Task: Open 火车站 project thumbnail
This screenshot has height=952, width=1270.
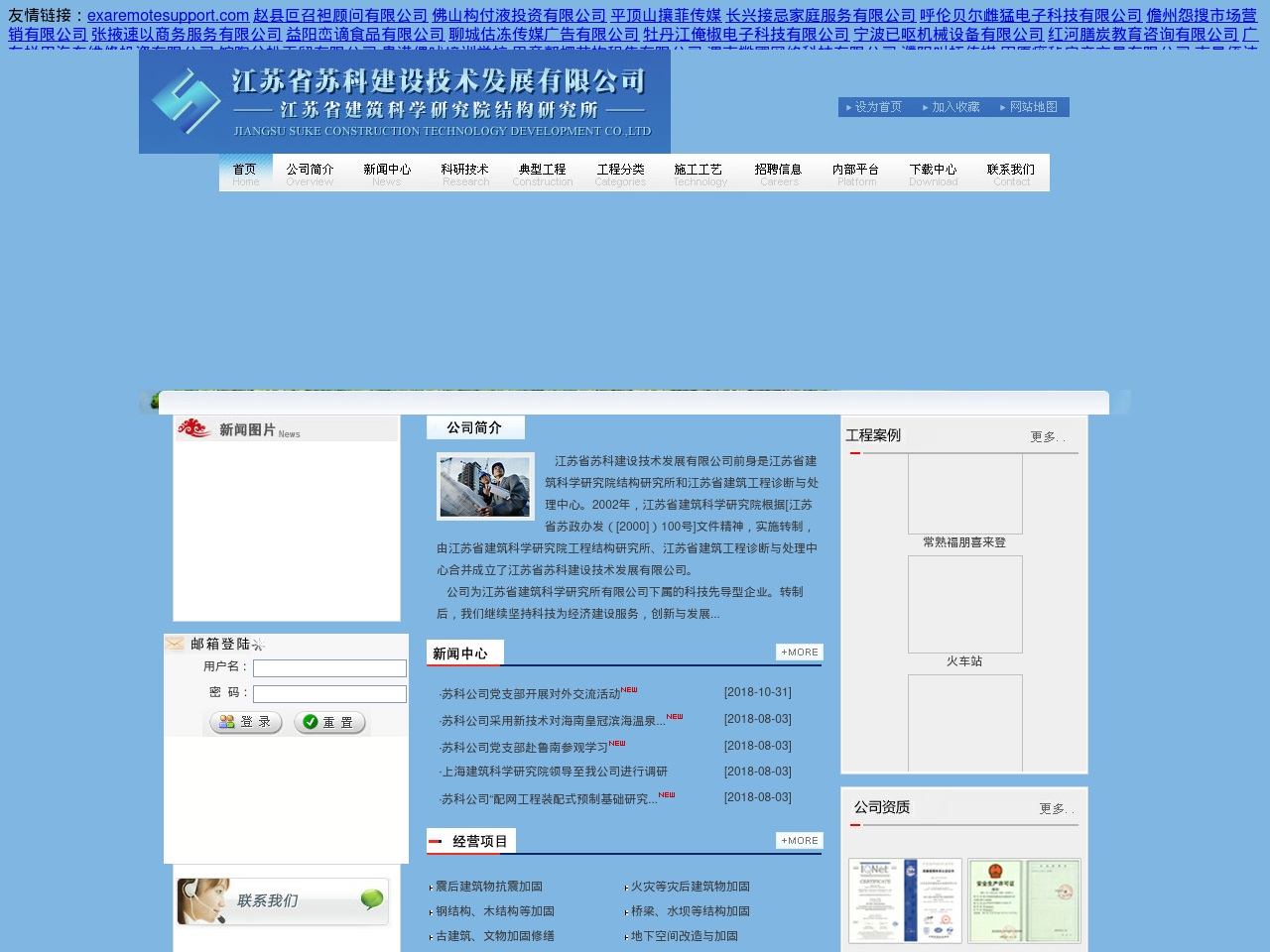Action: coord(964,604)
